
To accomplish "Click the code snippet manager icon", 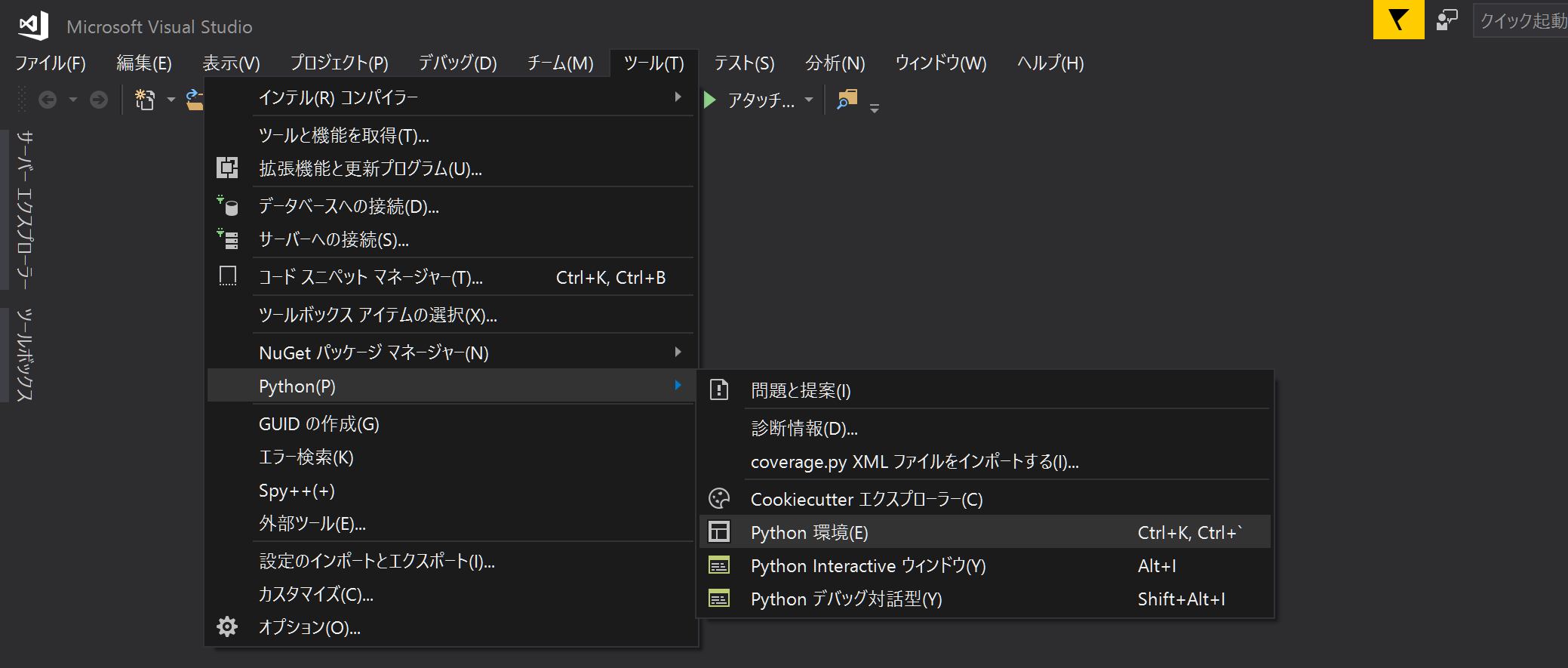I will pos(227,276).
